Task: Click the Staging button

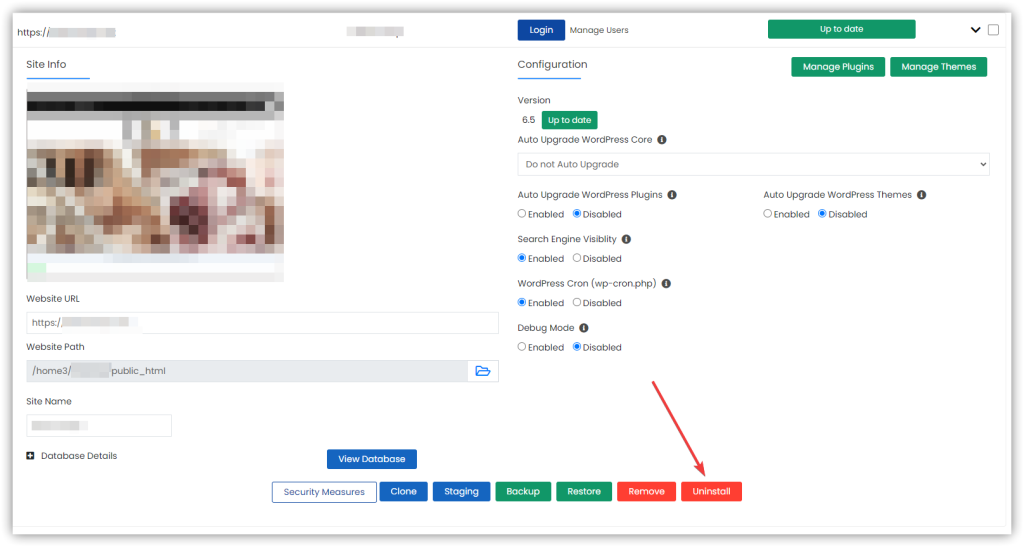Action: coord(461,492)
